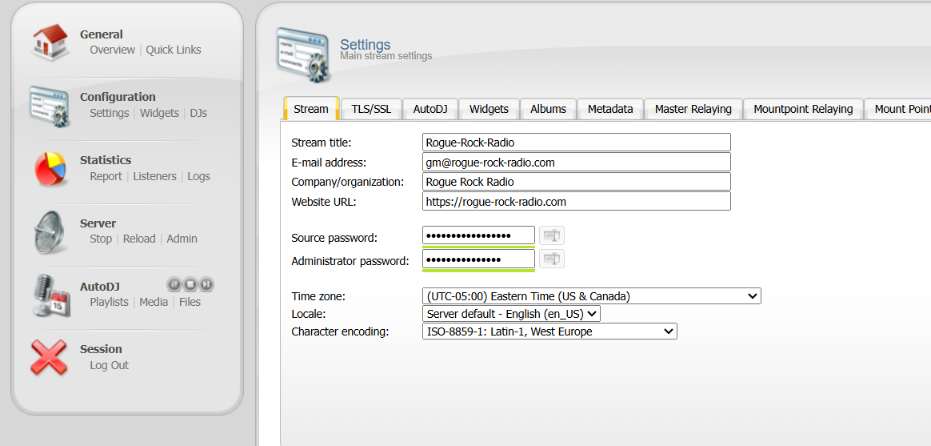Click the AutoDJ microphone calendar icon

tap(51, 296)
